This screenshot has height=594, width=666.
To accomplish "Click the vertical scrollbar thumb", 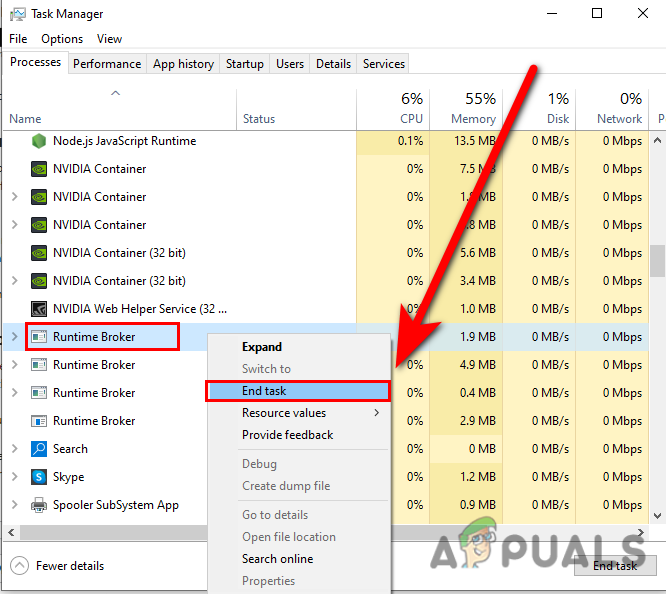I will pyautogui.click(x=657, y=259).
